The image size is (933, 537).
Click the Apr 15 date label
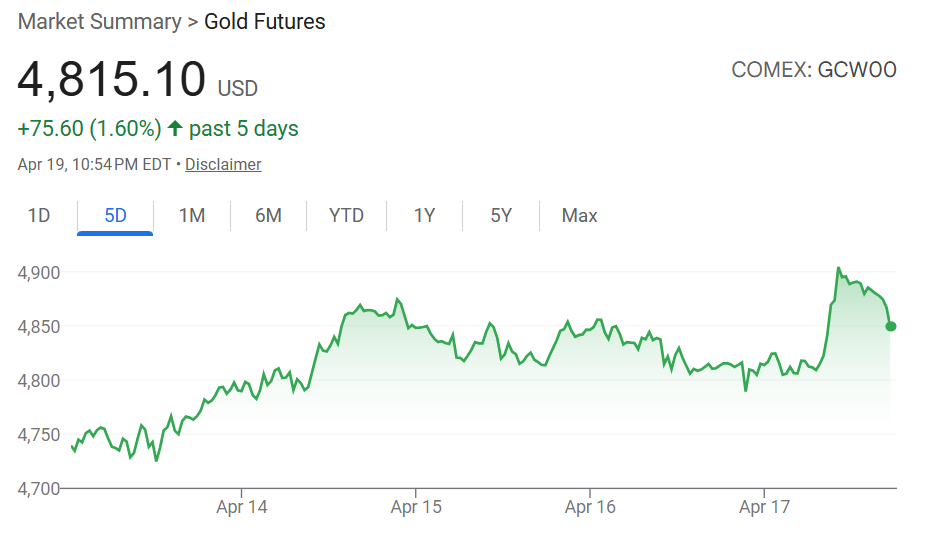click(416, 508)
